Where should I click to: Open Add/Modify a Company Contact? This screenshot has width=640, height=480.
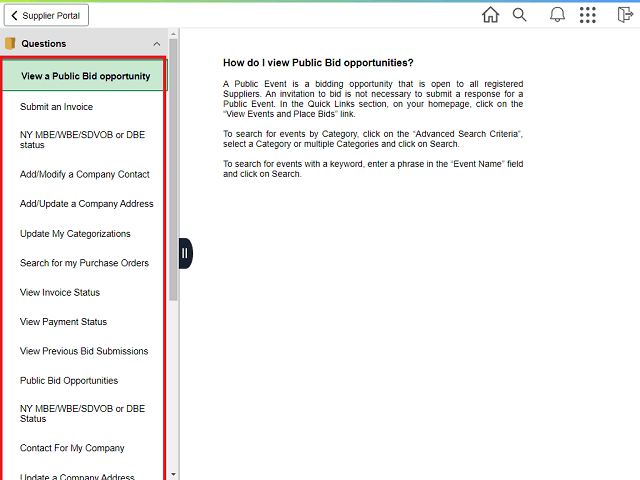pyautogui.click(x=84, y=174)
